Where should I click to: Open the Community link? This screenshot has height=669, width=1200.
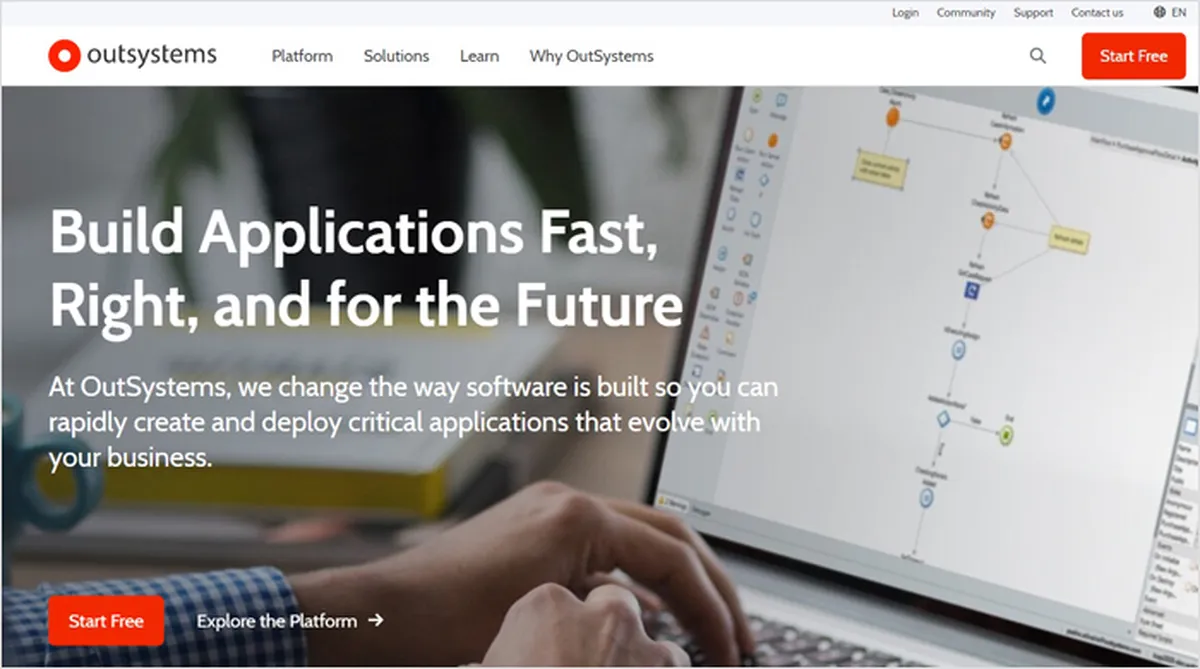(966, 13)
